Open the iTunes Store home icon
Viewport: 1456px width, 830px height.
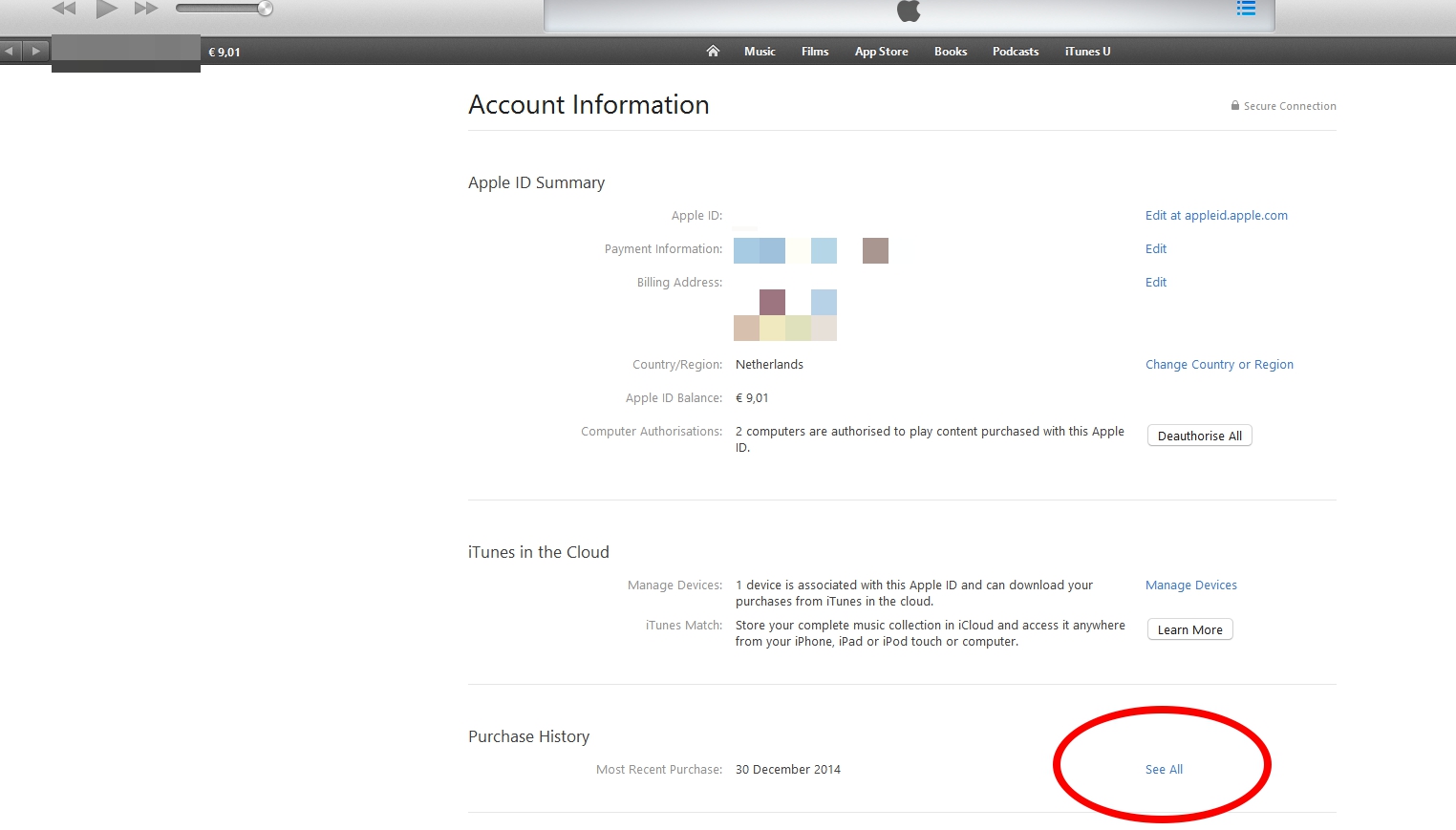pos(713,52)
